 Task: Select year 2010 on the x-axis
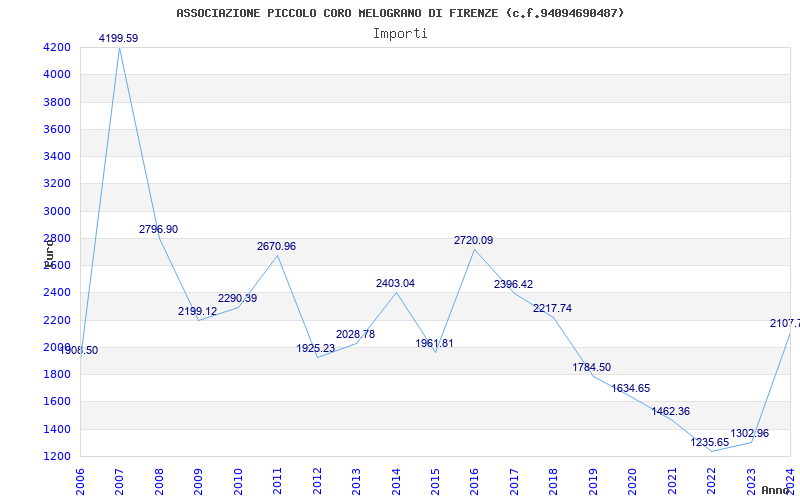point(238,480)
